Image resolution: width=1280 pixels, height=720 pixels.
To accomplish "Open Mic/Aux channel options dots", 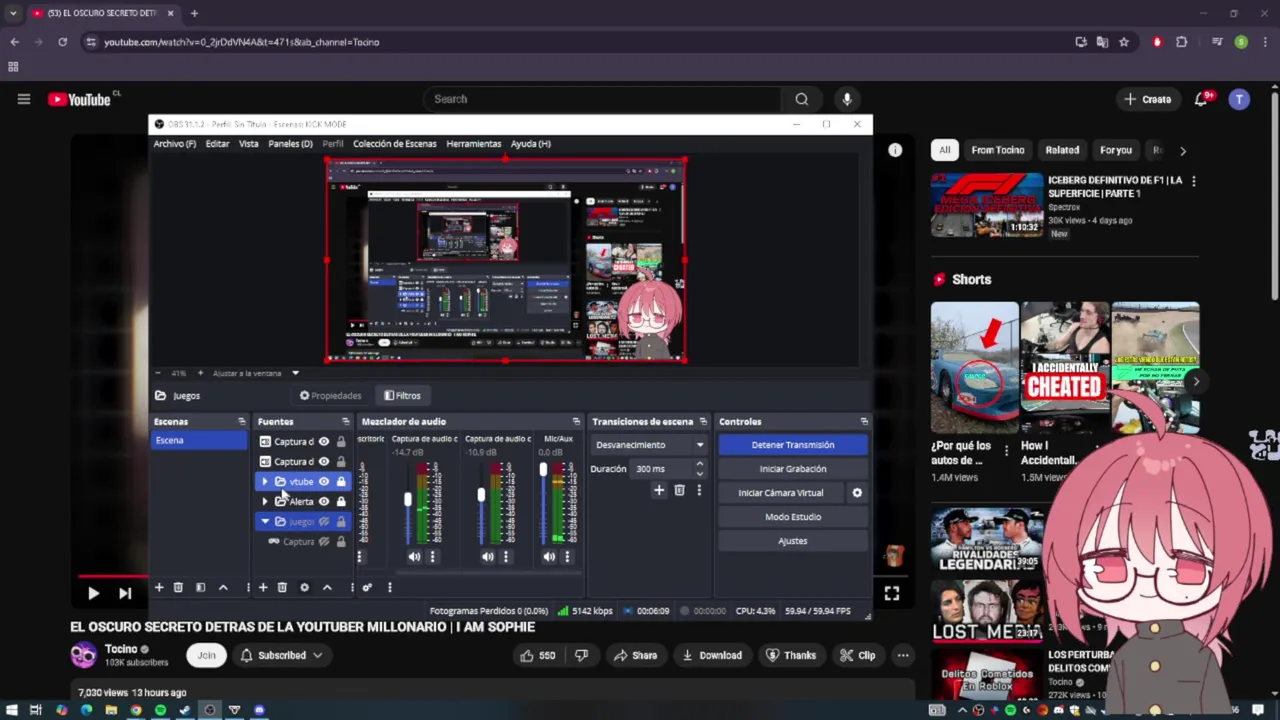I will [x=567, y=557].
